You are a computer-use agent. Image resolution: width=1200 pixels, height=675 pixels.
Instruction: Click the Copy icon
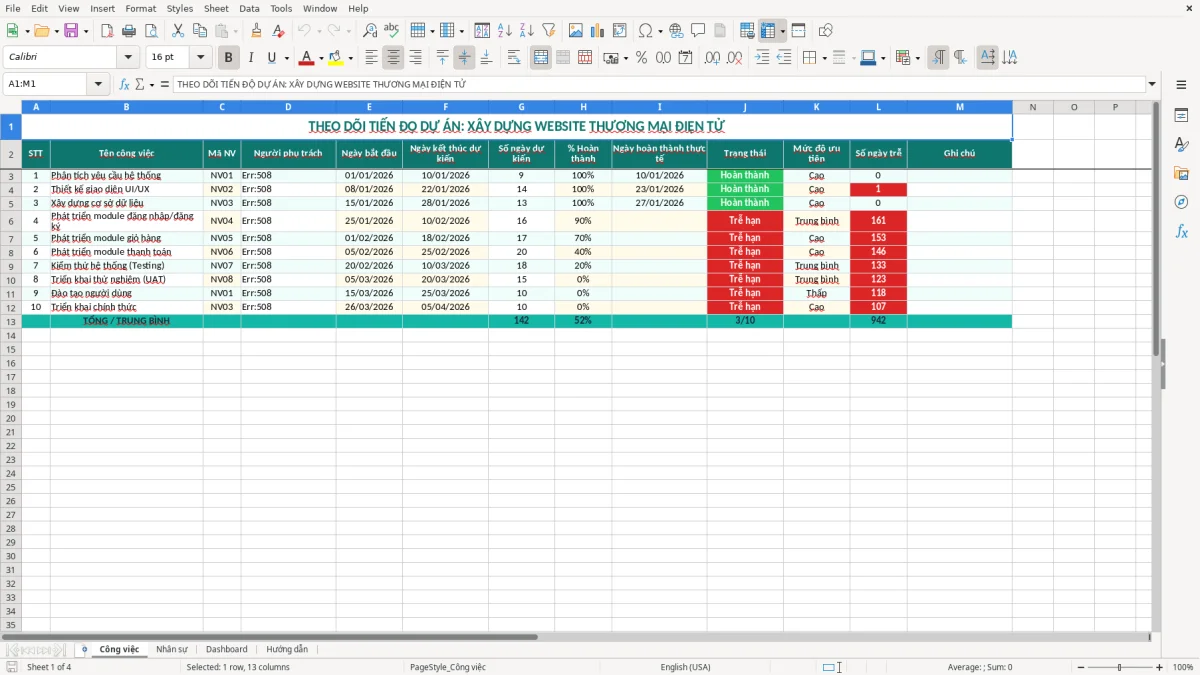[199, 31]
